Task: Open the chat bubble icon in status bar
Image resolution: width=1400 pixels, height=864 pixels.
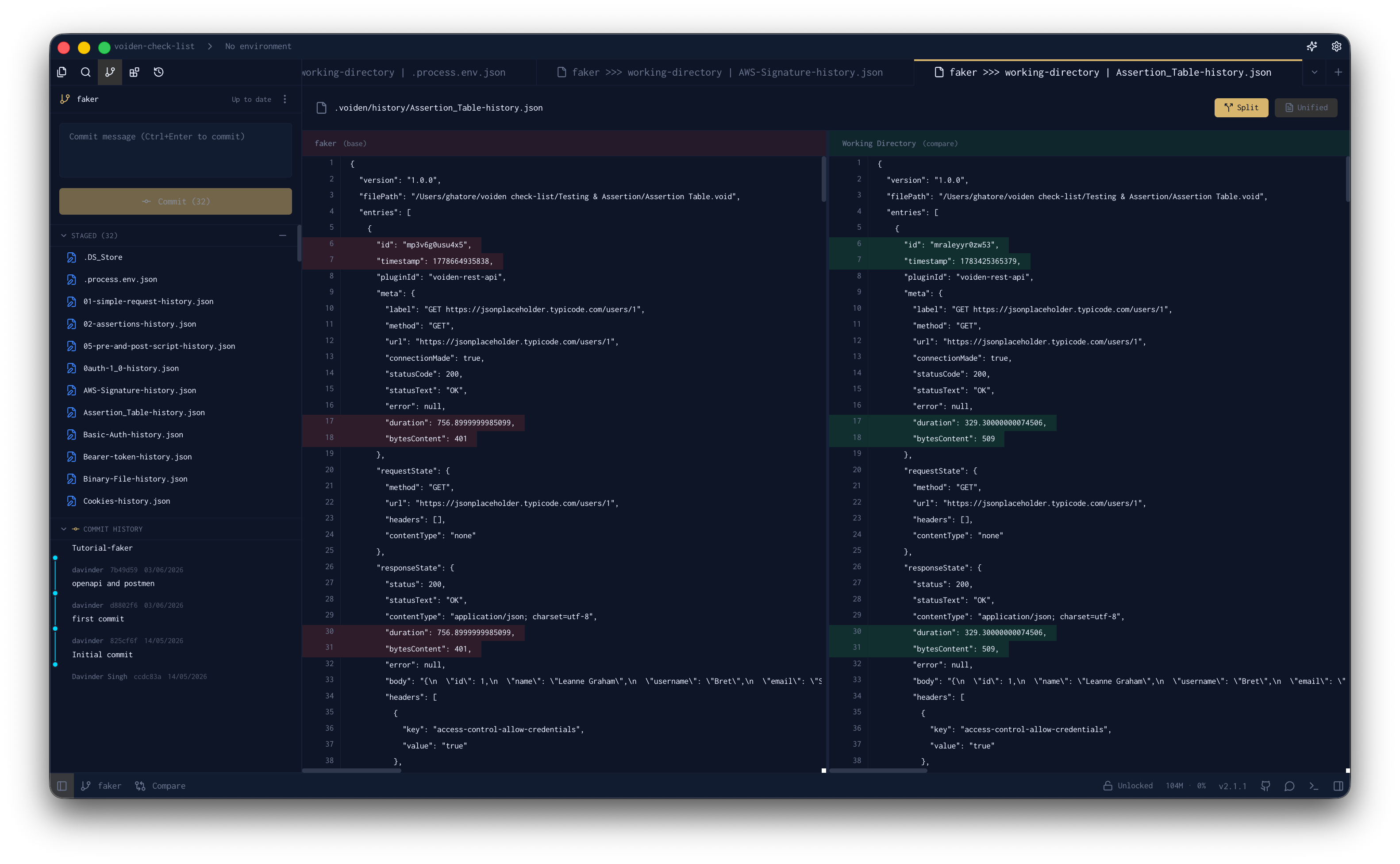Action: pos(1290,786)
